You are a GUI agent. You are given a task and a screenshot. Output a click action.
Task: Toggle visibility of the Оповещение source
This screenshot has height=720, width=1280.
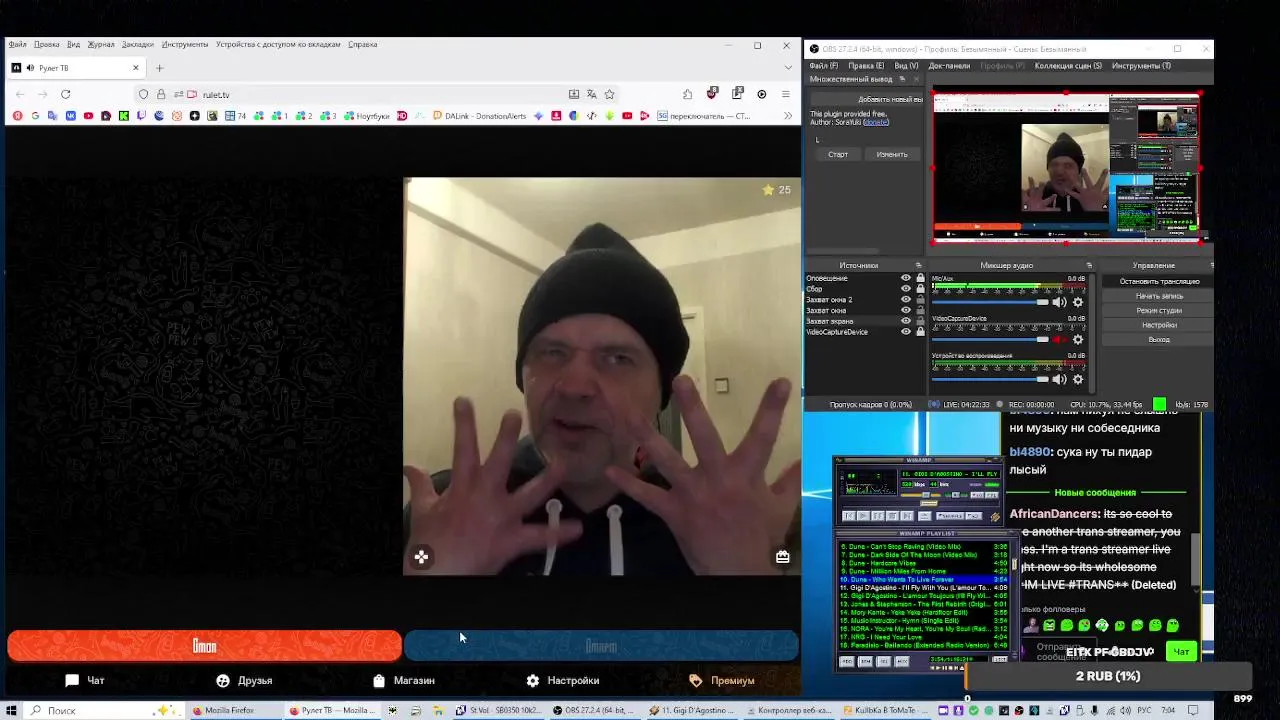[x=906, y=278]
